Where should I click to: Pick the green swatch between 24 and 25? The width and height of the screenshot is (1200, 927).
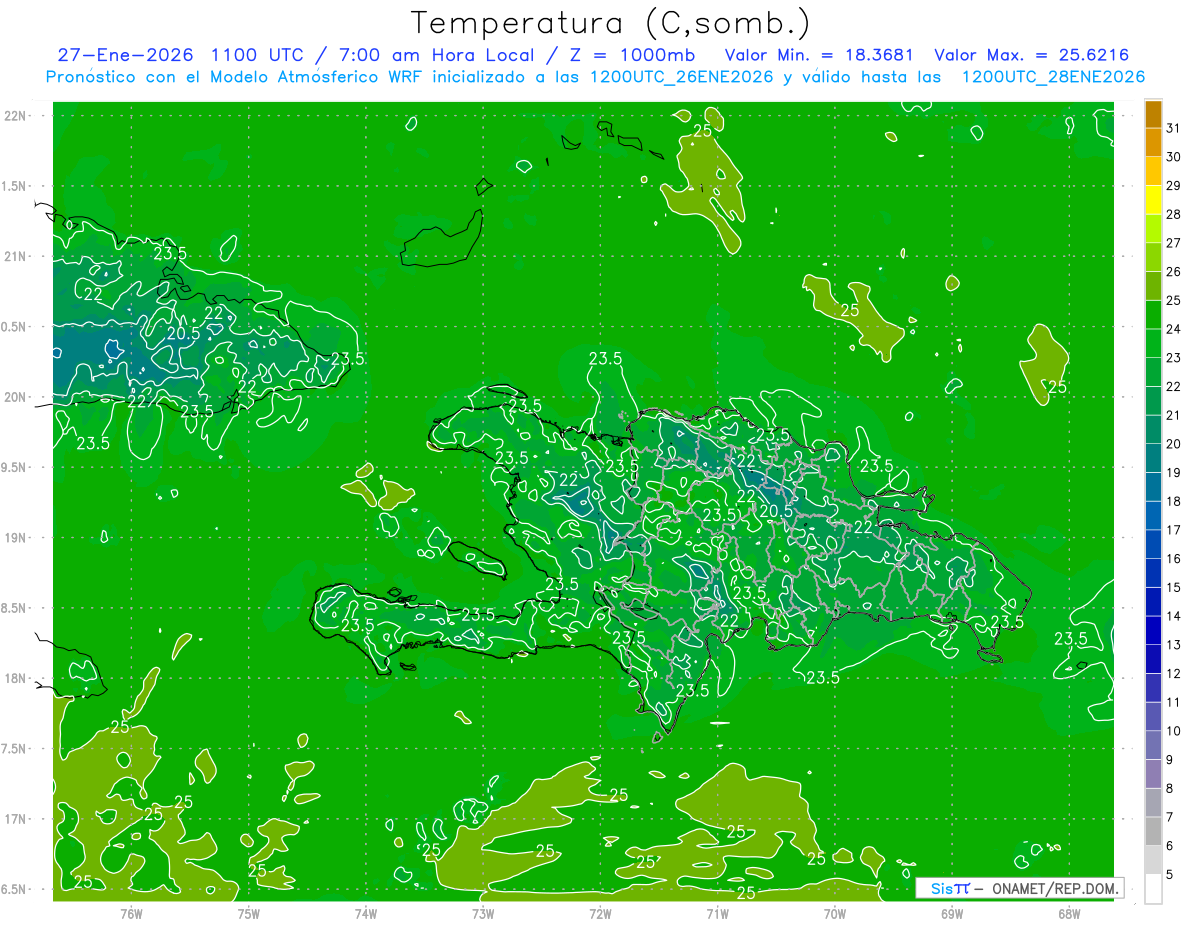pyautogui.click(x=1153, y=315)
